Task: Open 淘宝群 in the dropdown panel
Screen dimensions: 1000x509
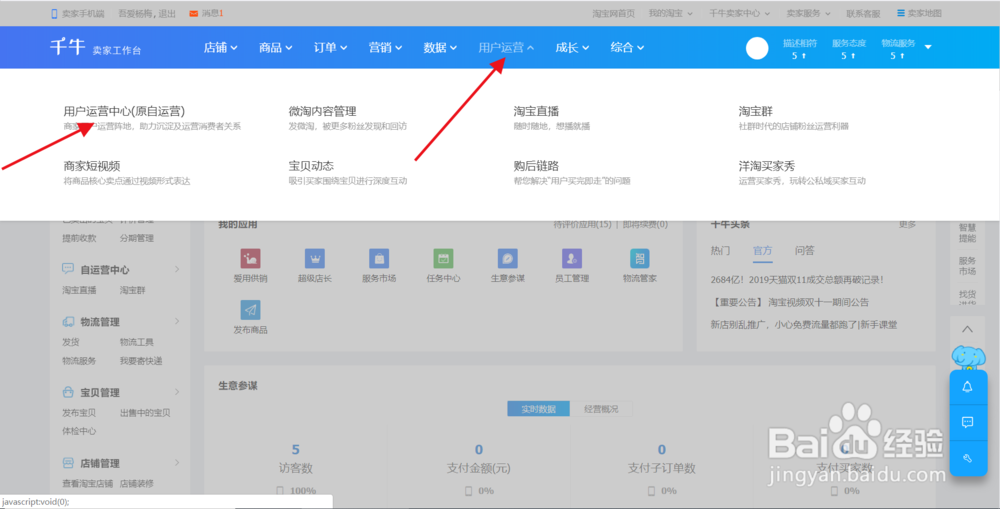Action: [755, 111]
